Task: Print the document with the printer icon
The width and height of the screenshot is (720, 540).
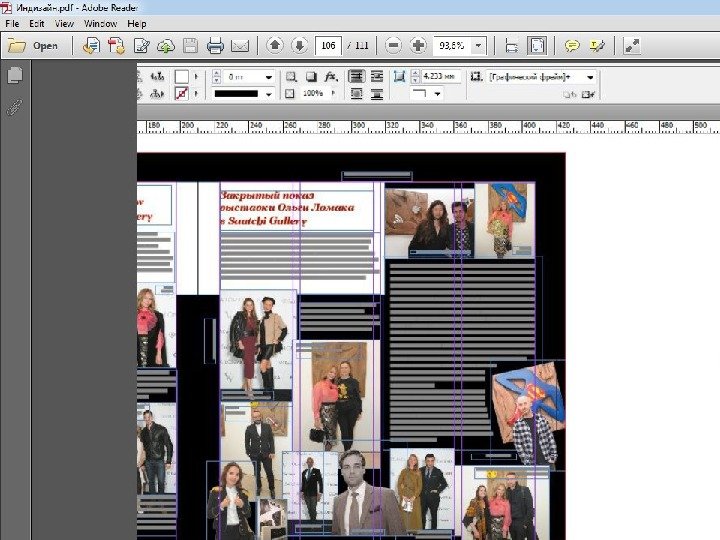Action: pos(215,45)
